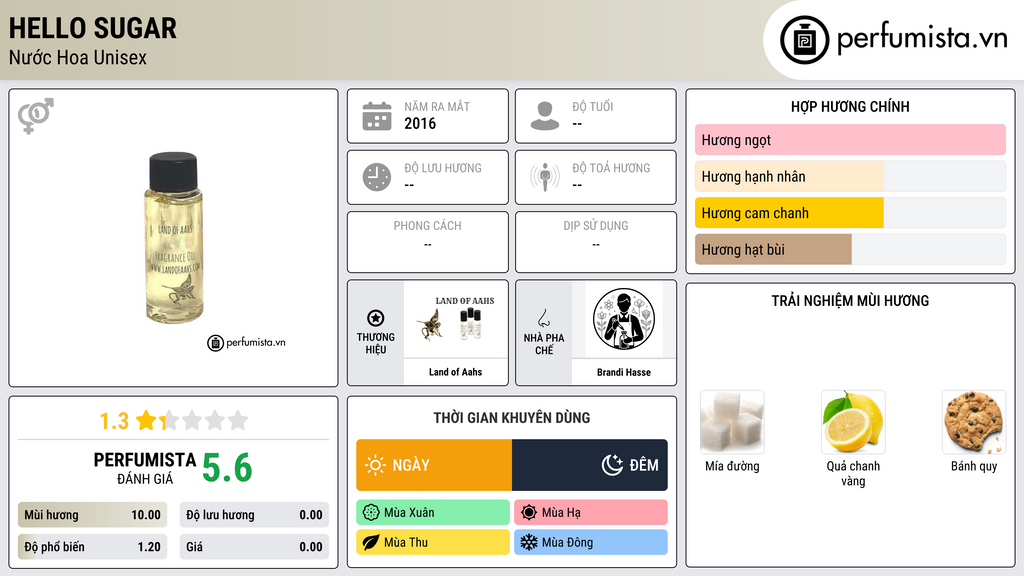Click the first yellow rating star

point(146,420)
